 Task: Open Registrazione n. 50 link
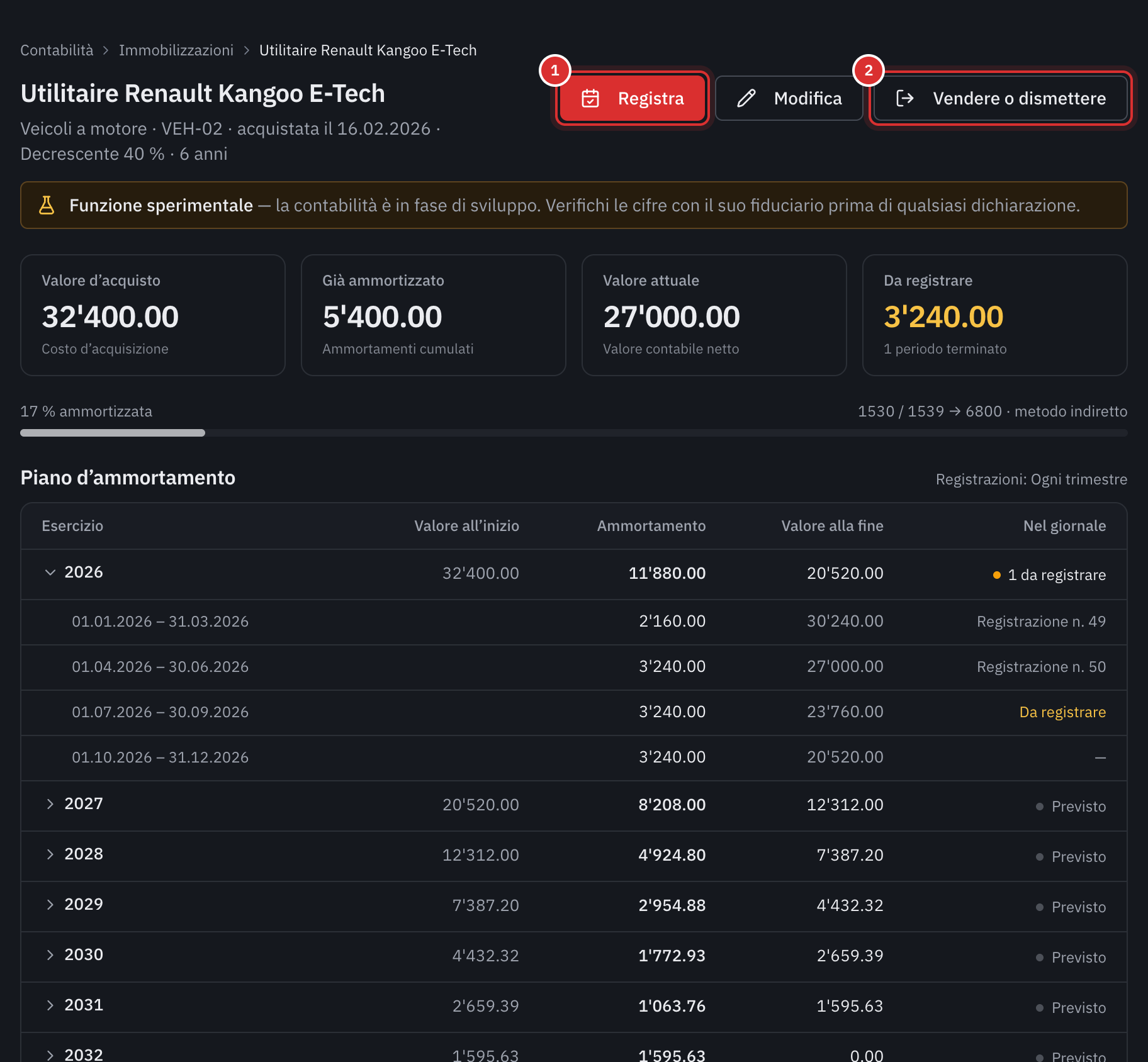(x=1041, y=667)
